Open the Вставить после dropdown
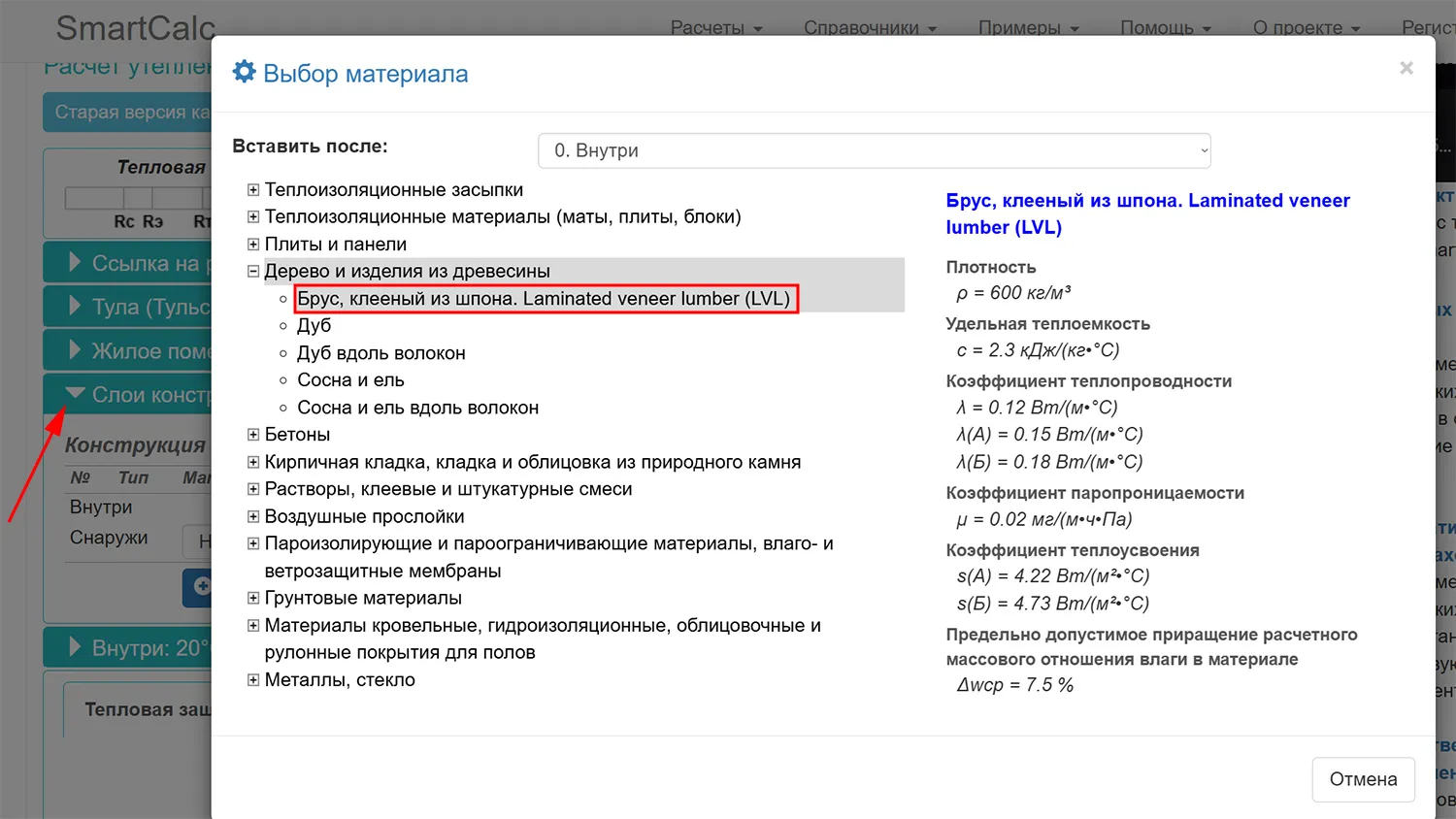This screenshot has height=819, width=1456. point(874,150)
